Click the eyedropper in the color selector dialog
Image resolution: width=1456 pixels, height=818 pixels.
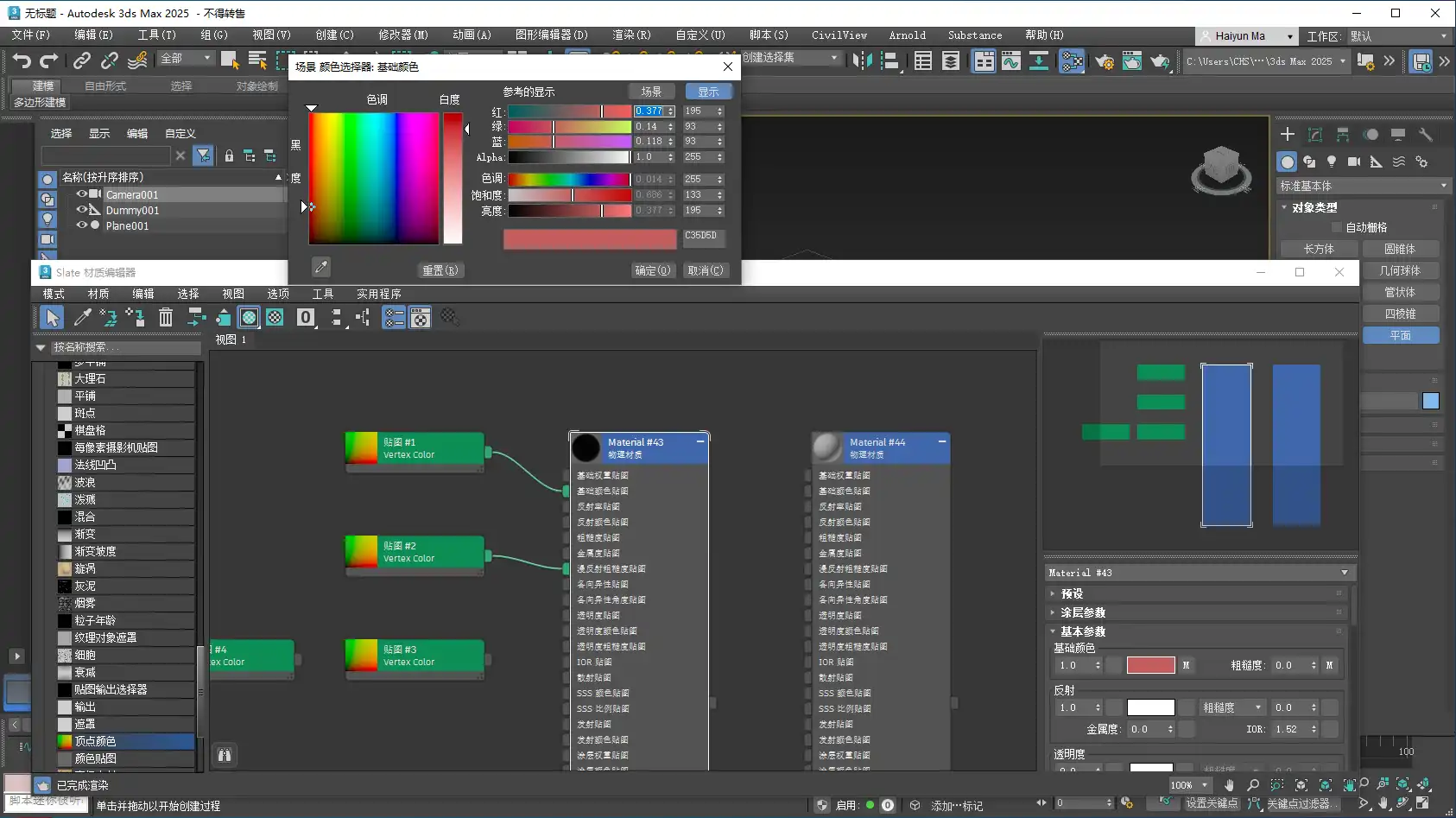pos(320,267)
